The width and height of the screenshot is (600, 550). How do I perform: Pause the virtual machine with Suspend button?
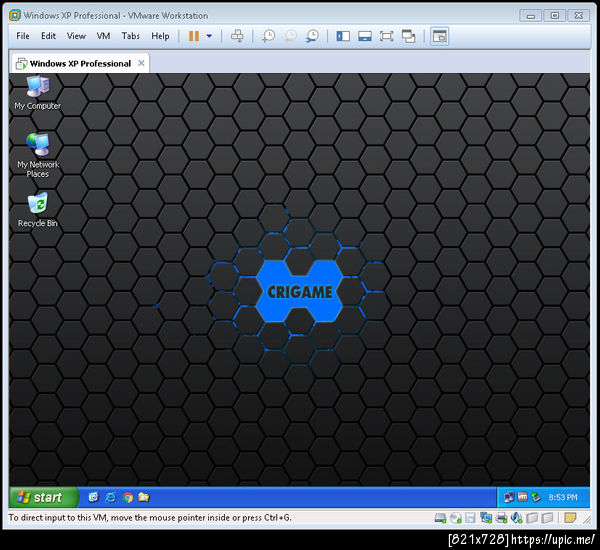(194, 36)
